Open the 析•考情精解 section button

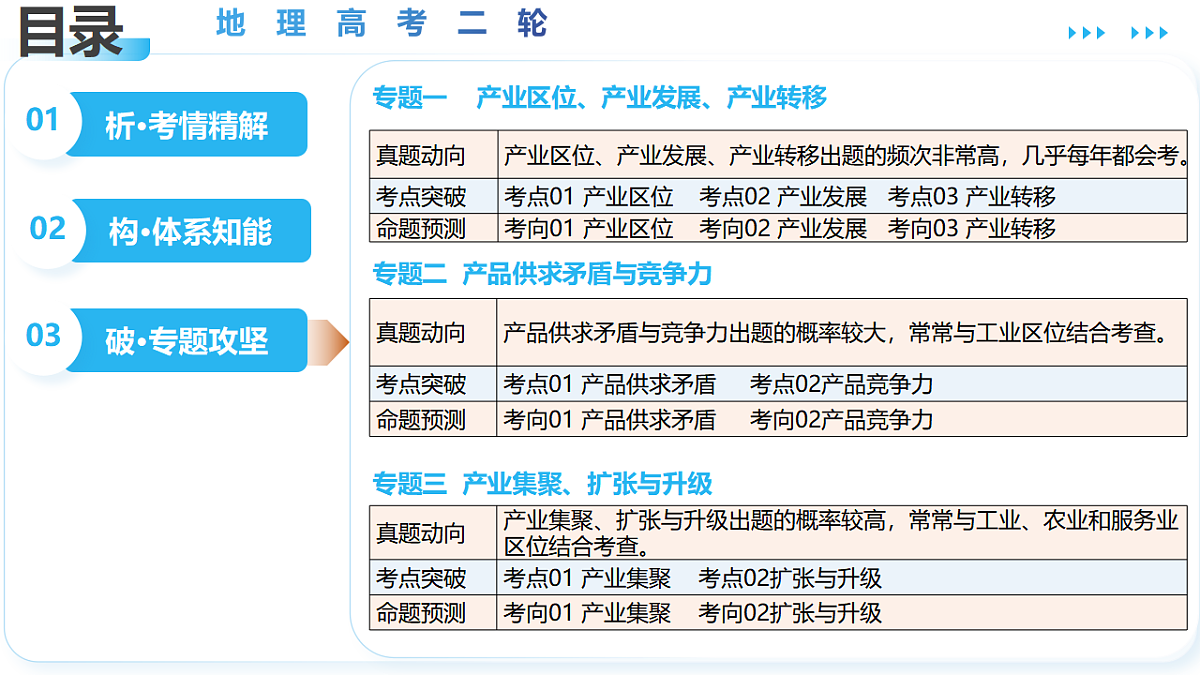[x=187, y=125]
